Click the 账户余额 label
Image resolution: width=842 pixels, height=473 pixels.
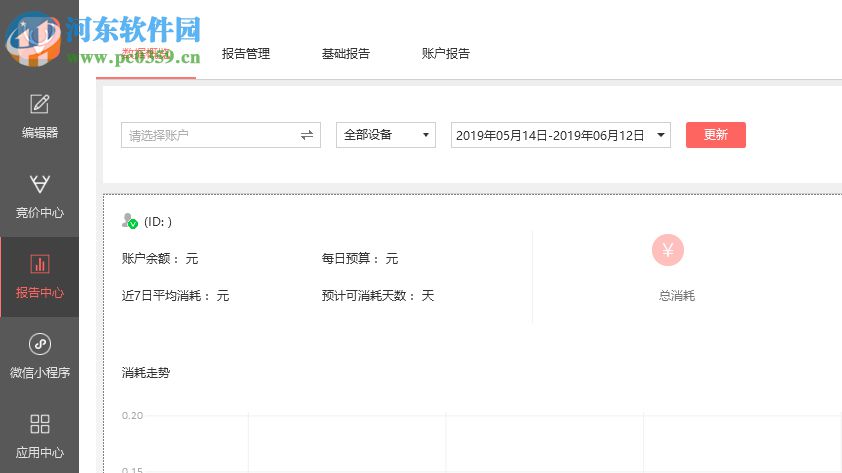[150, 259]
